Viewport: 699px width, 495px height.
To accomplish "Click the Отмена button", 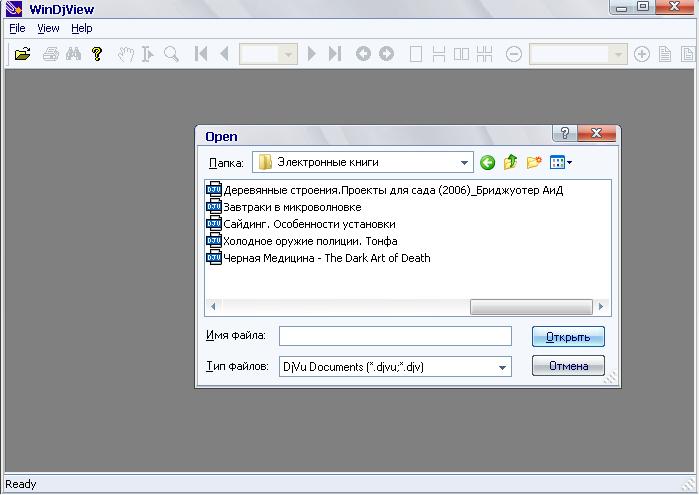I will 568,366.
